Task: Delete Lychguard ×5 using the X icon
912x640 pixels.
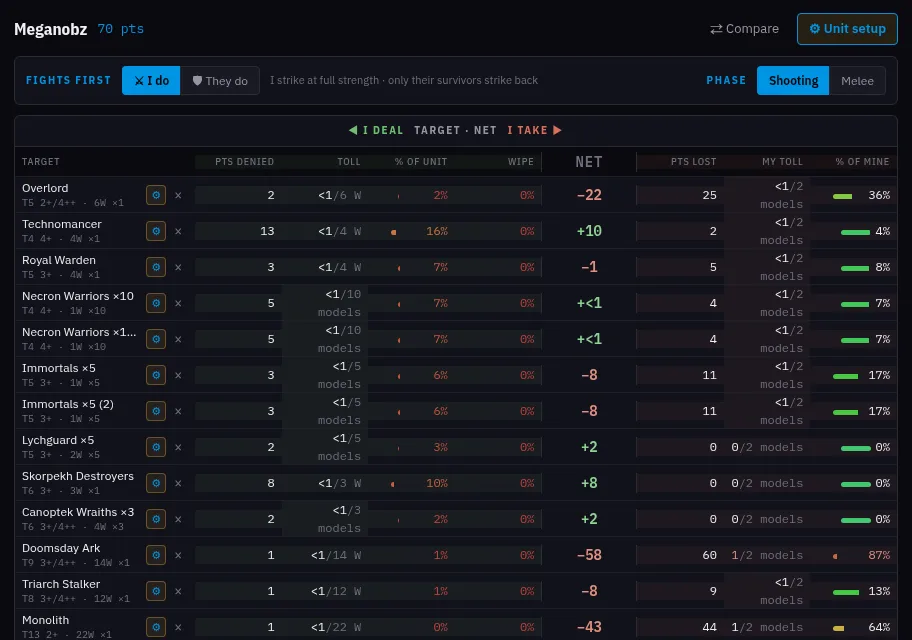Action: pos(178,447)
